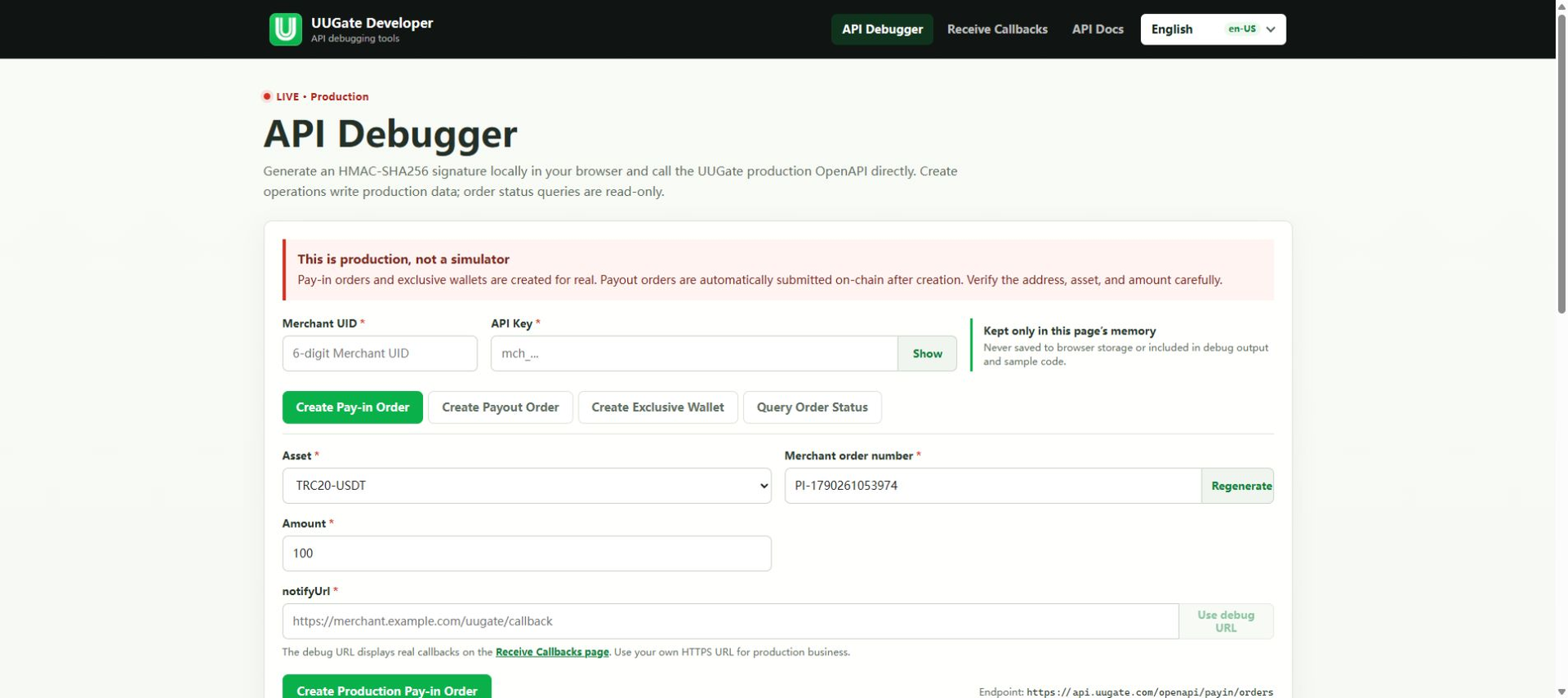The height and width of the screenshot is (698, 1568).
Task: Regenerate the merchant order number
Action: pos(1238,486)
